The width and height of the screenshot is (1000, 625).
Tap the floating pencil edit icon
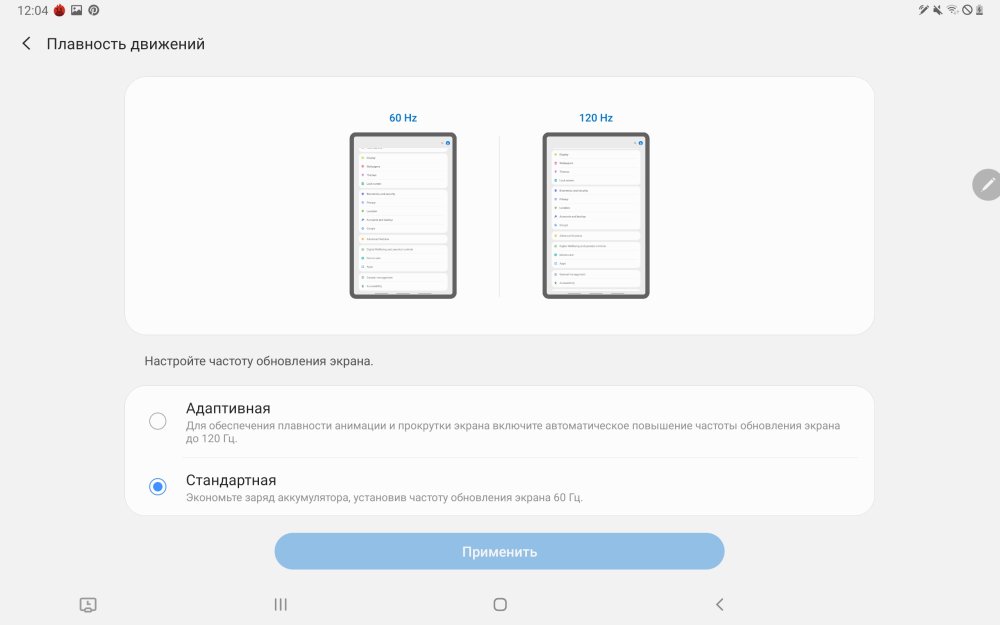(x=986, y=184)
